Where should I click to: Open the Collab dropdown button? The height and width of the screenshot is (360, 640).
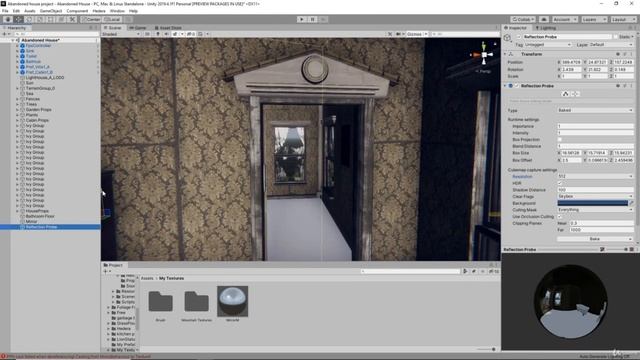pyautogui.click(x=523, y=19)
